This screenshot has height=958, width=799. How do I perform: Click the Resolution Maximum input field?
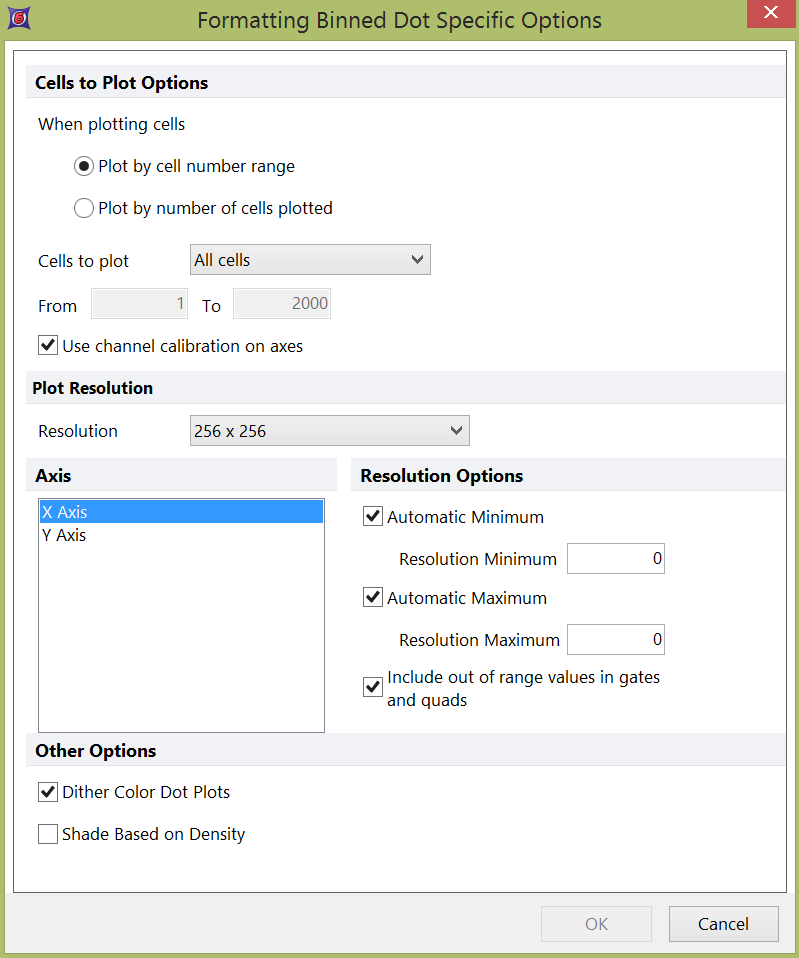(x=615, y=640)
